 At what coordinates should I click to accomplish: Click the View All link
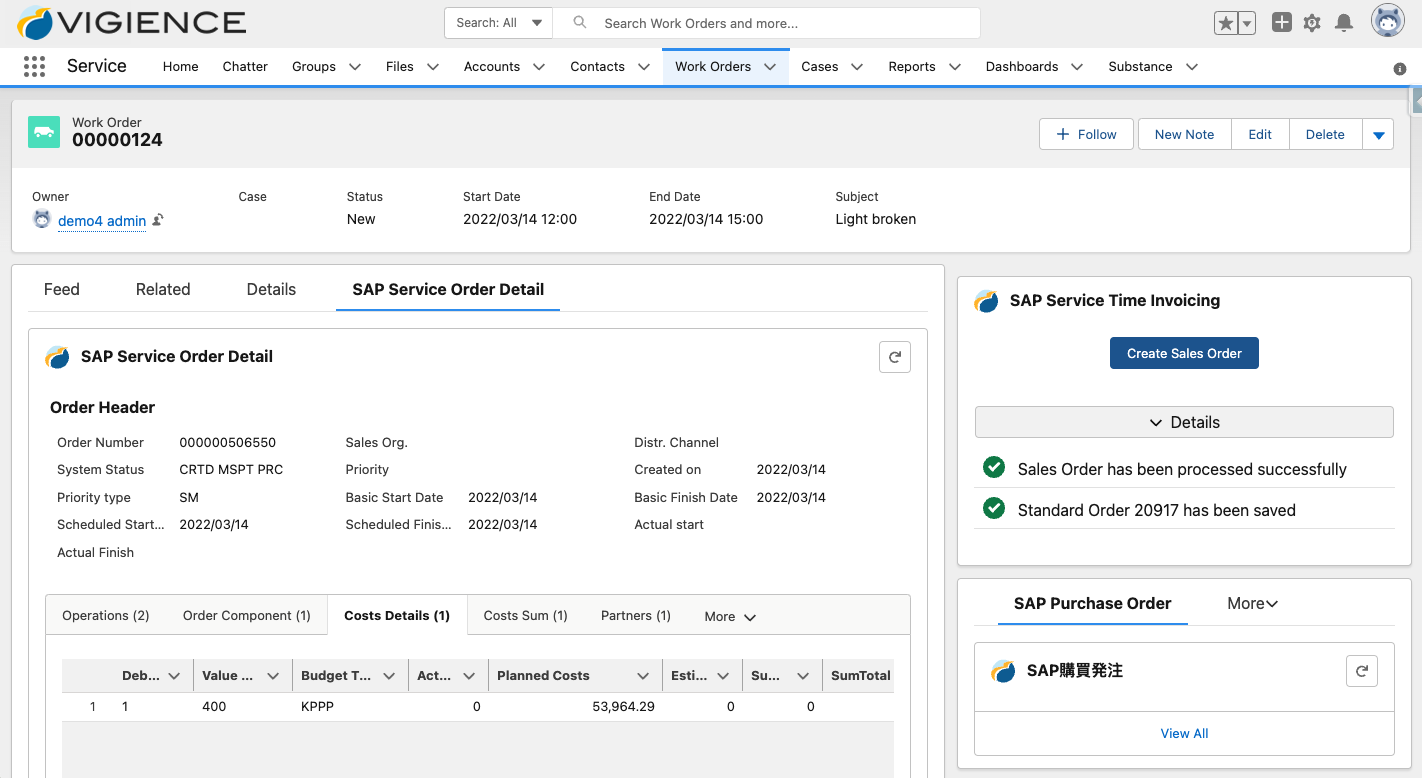[1184, 734]
